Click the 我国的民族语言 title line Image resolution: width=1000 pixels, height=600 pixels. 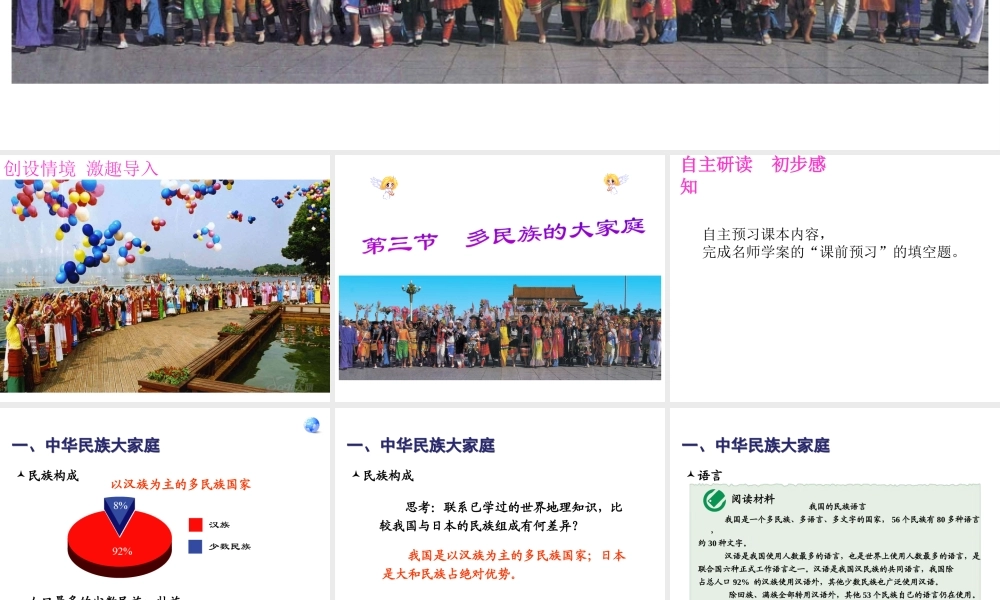point(837,506)
